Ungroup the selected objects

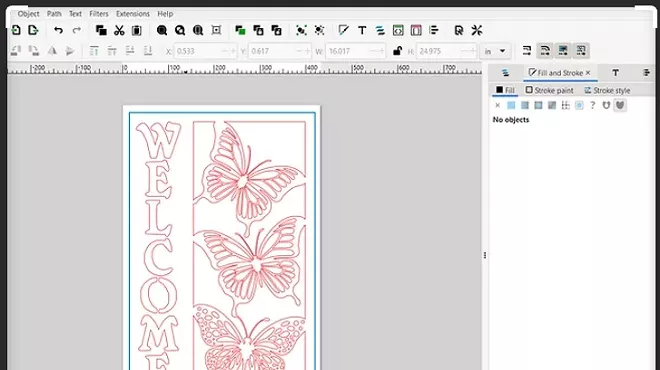(x=319, y=30)
